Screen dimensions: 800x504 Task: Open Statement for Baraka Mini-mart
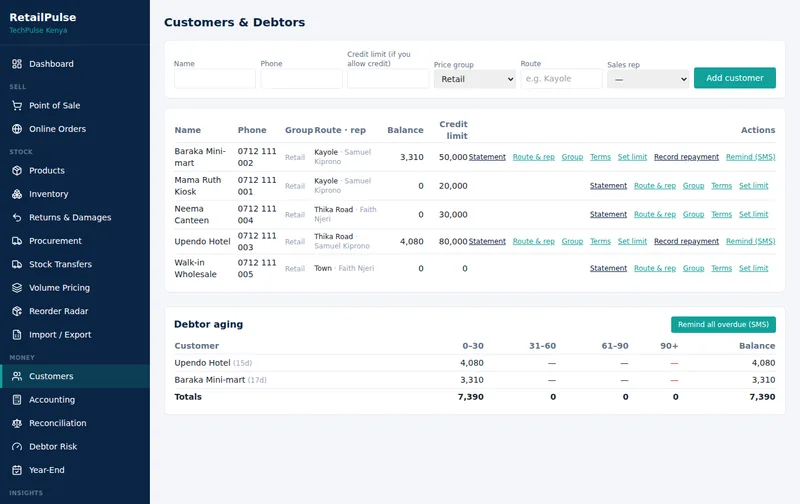click(x=487, y=157)
